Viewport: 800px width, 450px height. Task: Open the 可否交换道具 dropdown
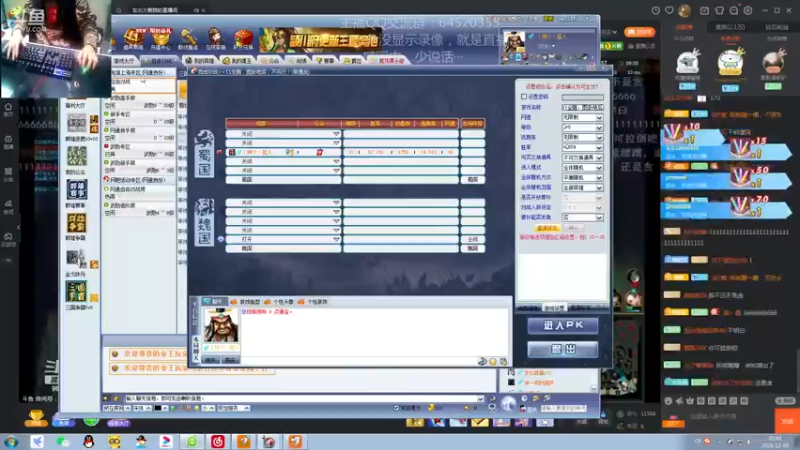583,157
